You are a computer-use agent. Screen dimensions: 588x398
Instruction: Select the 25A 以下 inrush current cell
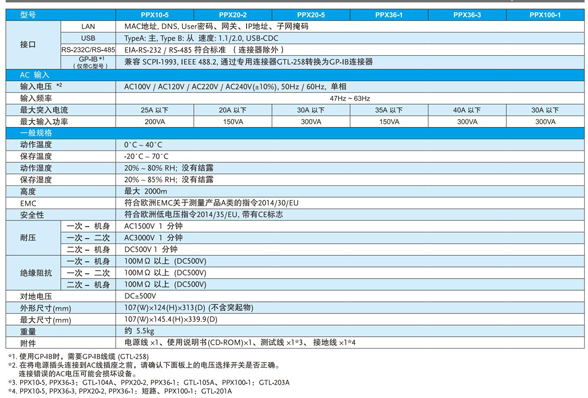(154, 110)
